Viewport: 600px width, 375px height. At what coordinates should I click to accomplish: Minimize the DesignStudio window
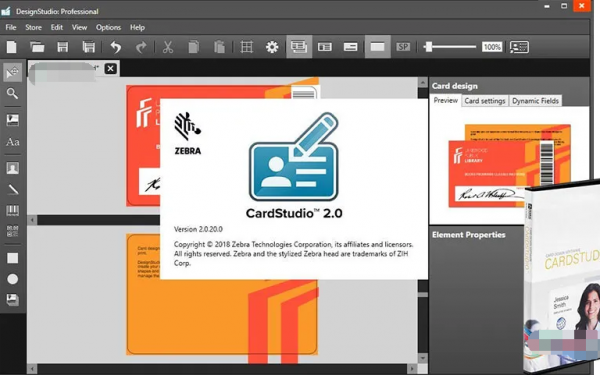[546, 6]
